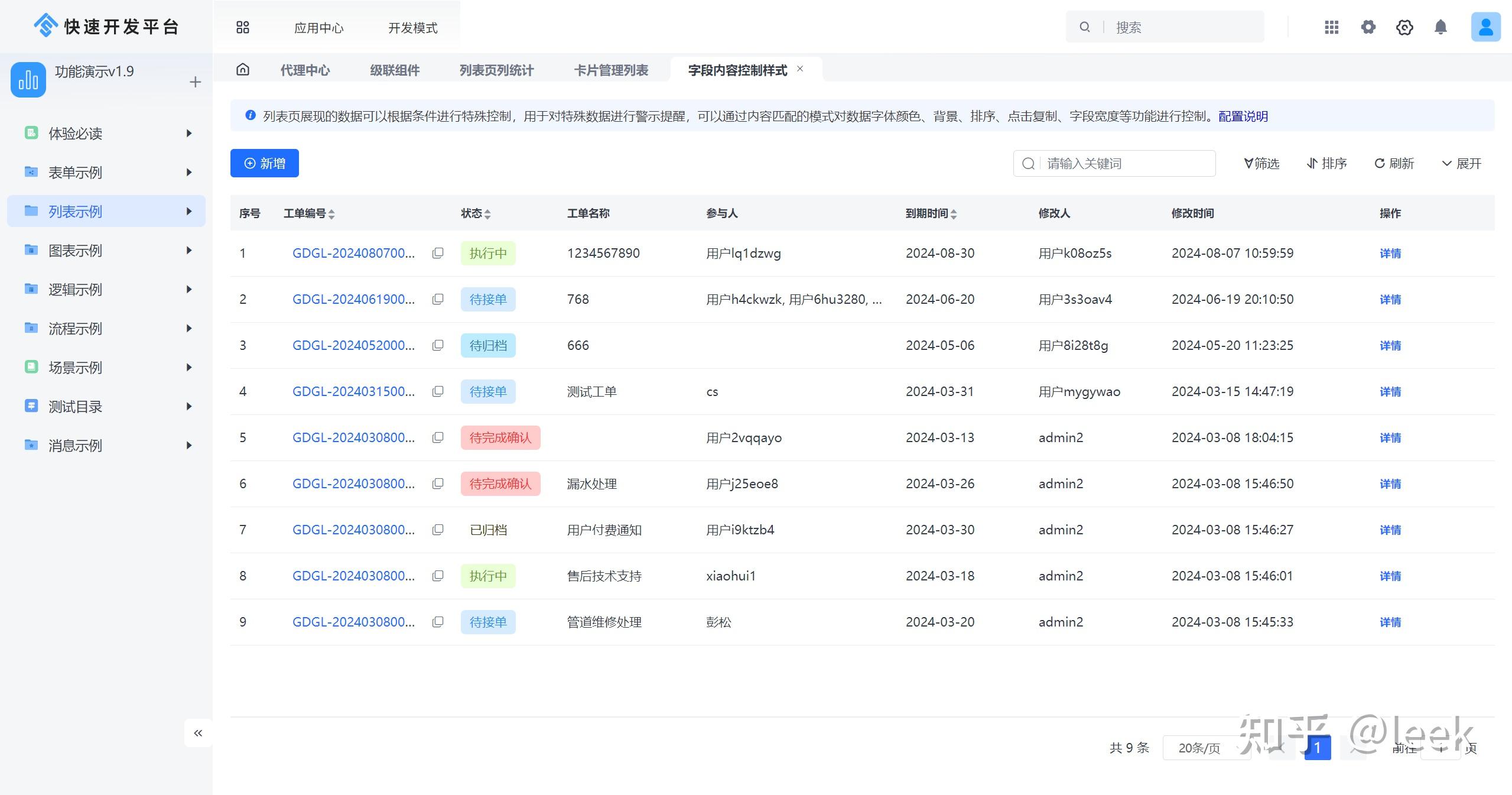Image resolution: width=1512 pixels, height=795 pixels.
Task: Click the 功能演示v1.9 app chart icon
Action: click(28, 80)
